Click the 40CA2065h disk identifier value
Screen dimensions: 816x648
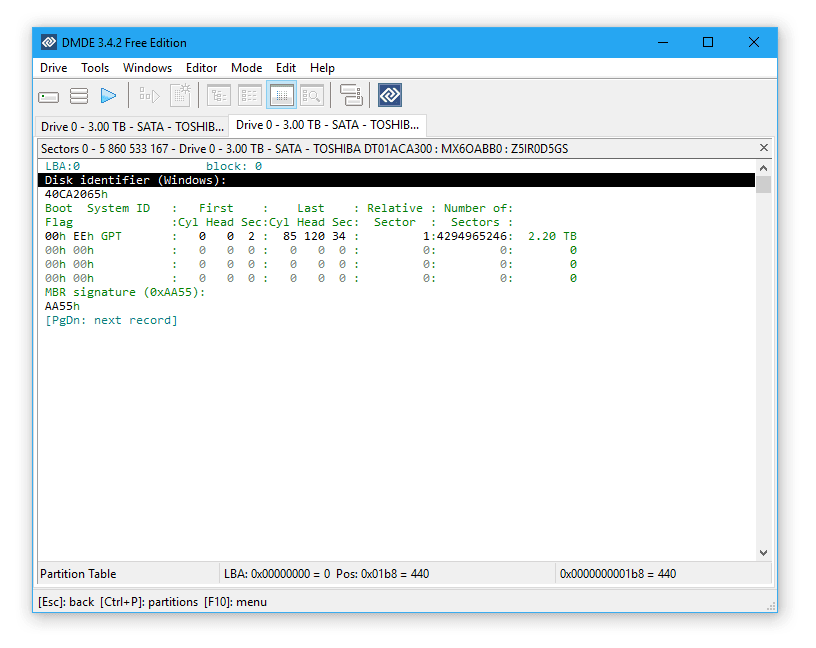76,194
